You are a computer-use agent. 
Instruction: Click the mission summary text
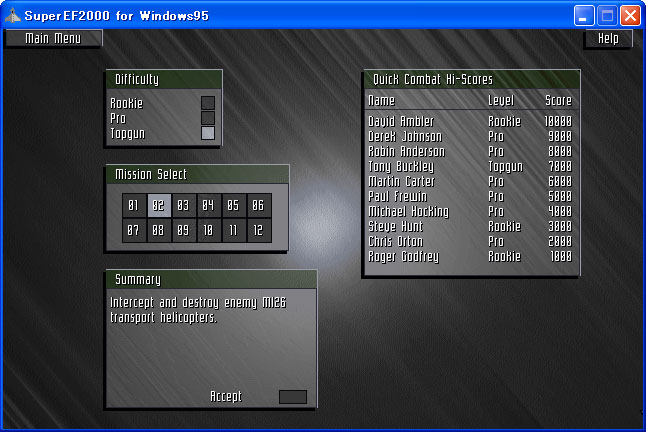[198, 310]
